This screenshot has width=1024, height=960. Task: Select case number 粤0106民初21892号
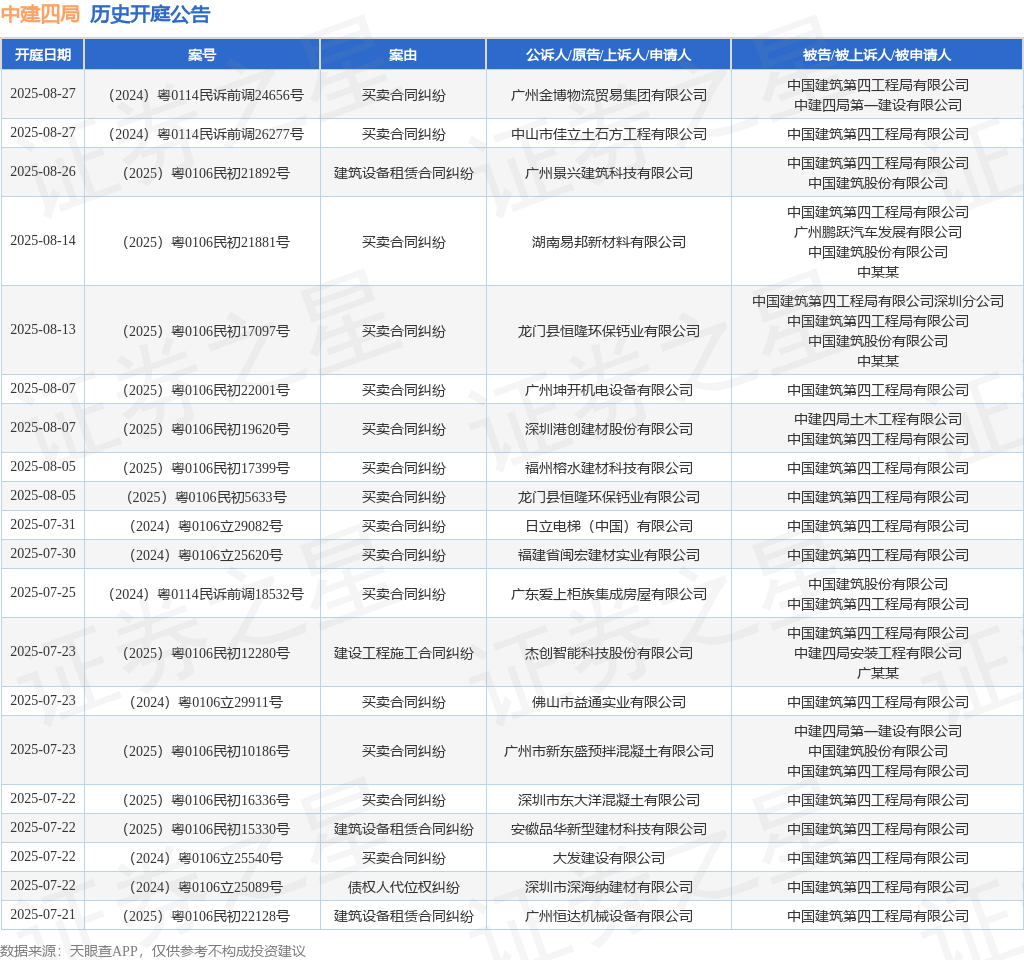pyautogui.click(x=206, y=174)
